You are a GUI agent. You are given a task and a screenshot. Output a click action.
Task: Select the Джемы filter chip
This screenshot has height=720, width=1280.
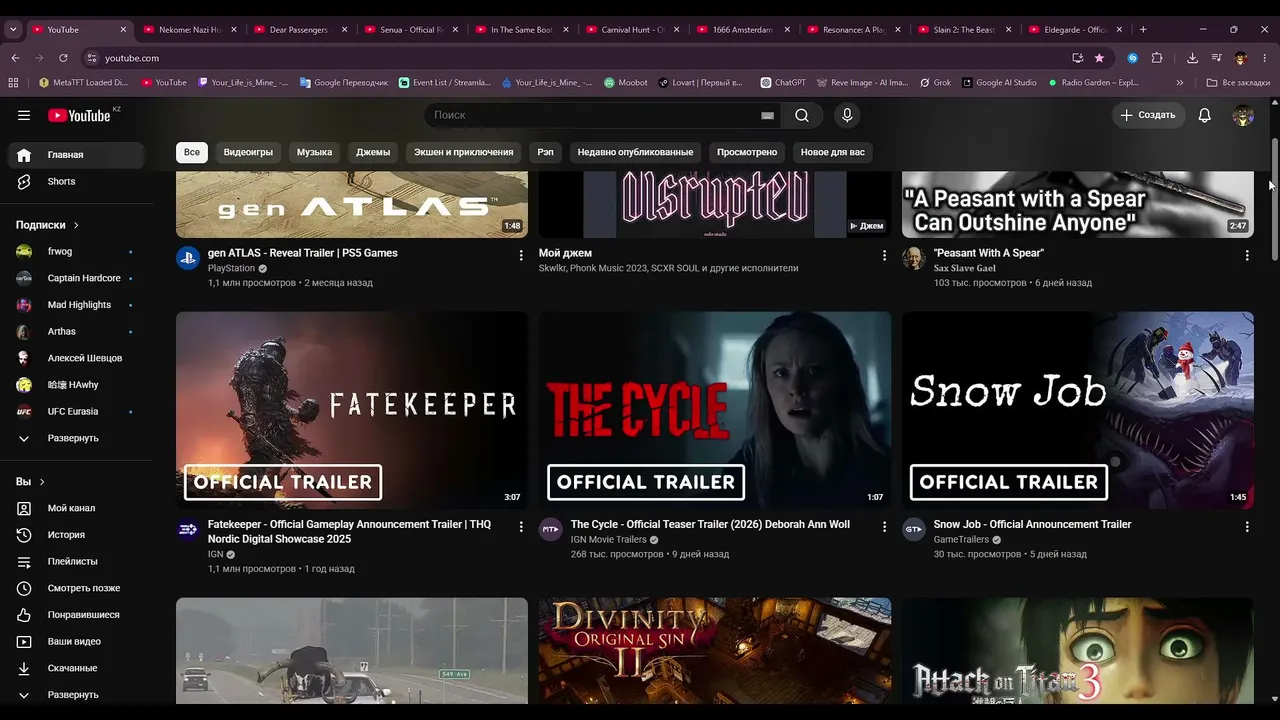point(373,152)
